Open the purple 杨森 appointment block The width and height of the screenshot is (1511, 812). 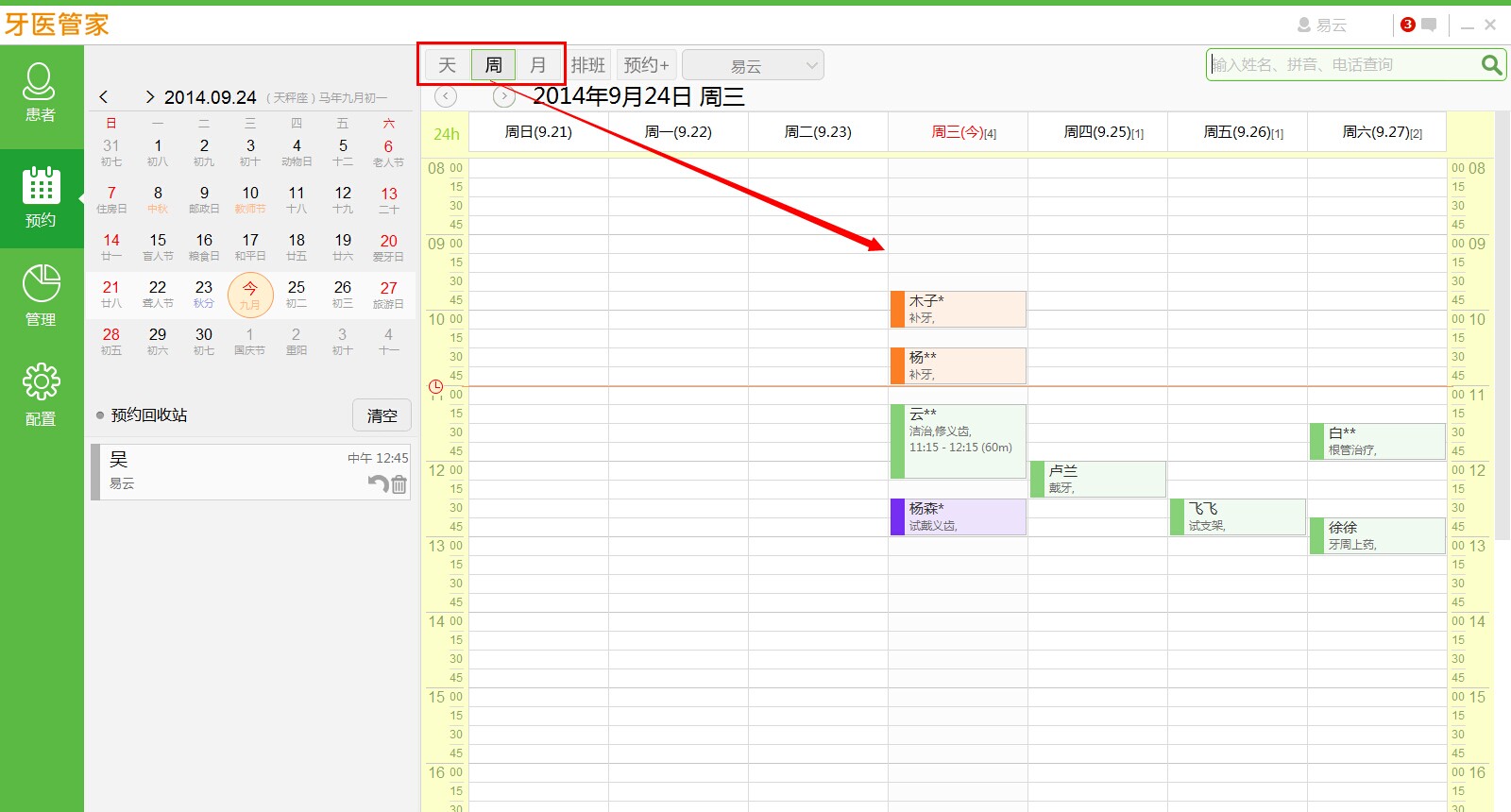point(958,516)
